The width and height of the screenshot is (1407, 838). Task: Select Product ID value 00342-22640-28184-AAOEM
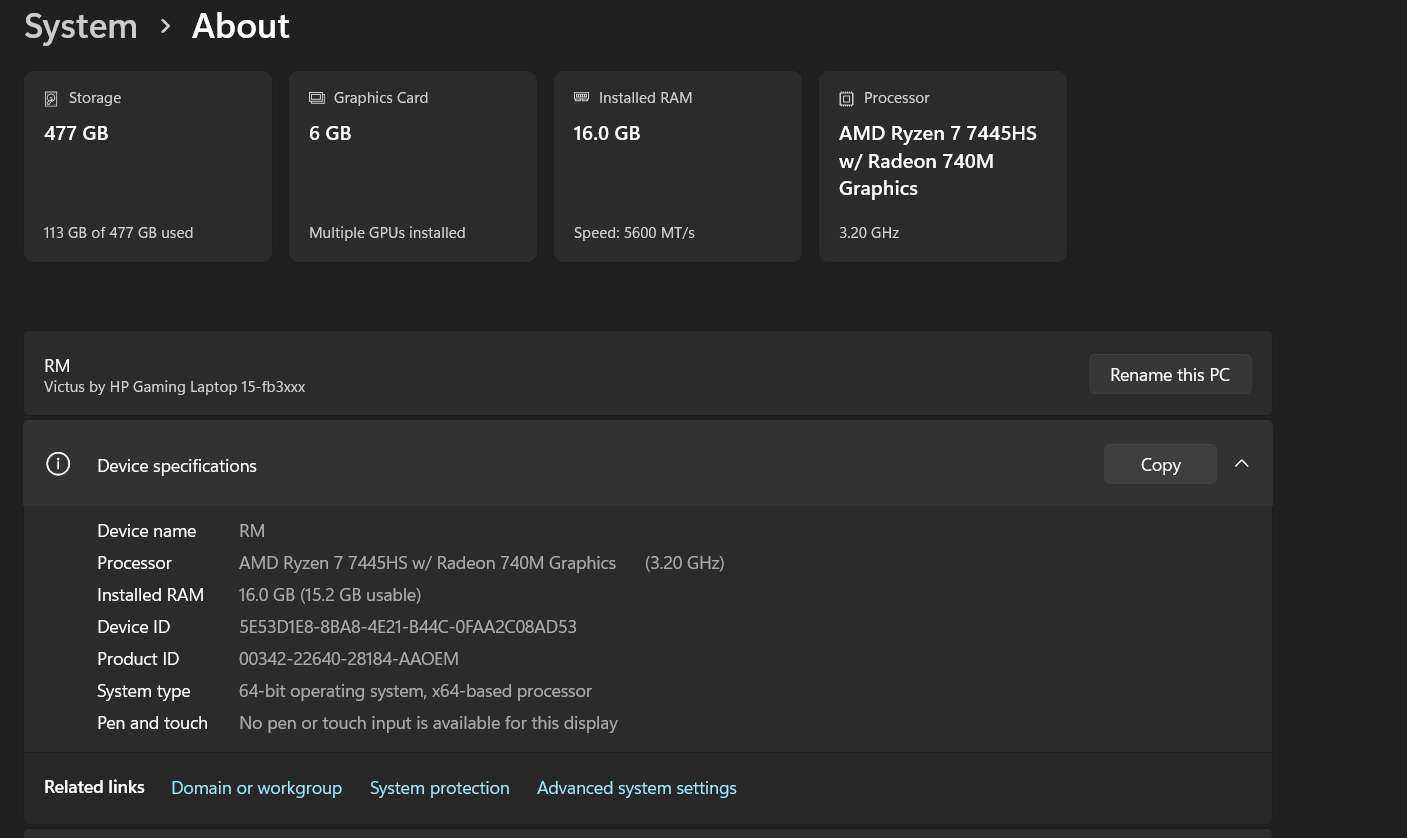tap(349, 659)
